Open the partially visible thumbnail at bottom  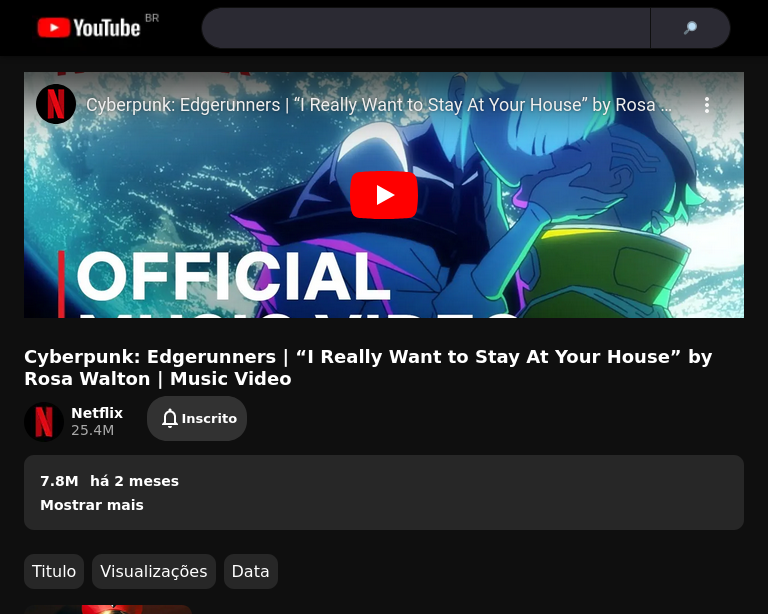[108, 610]
